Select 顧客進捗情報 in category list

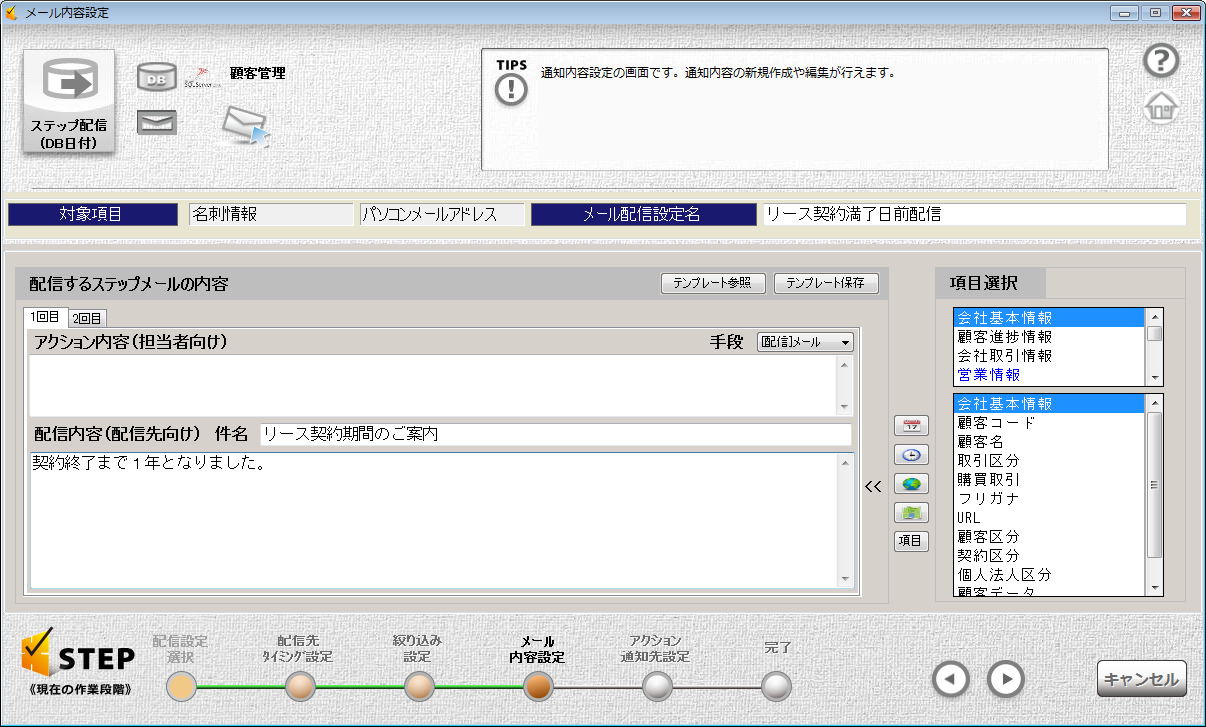click(x=1049, y=337)
